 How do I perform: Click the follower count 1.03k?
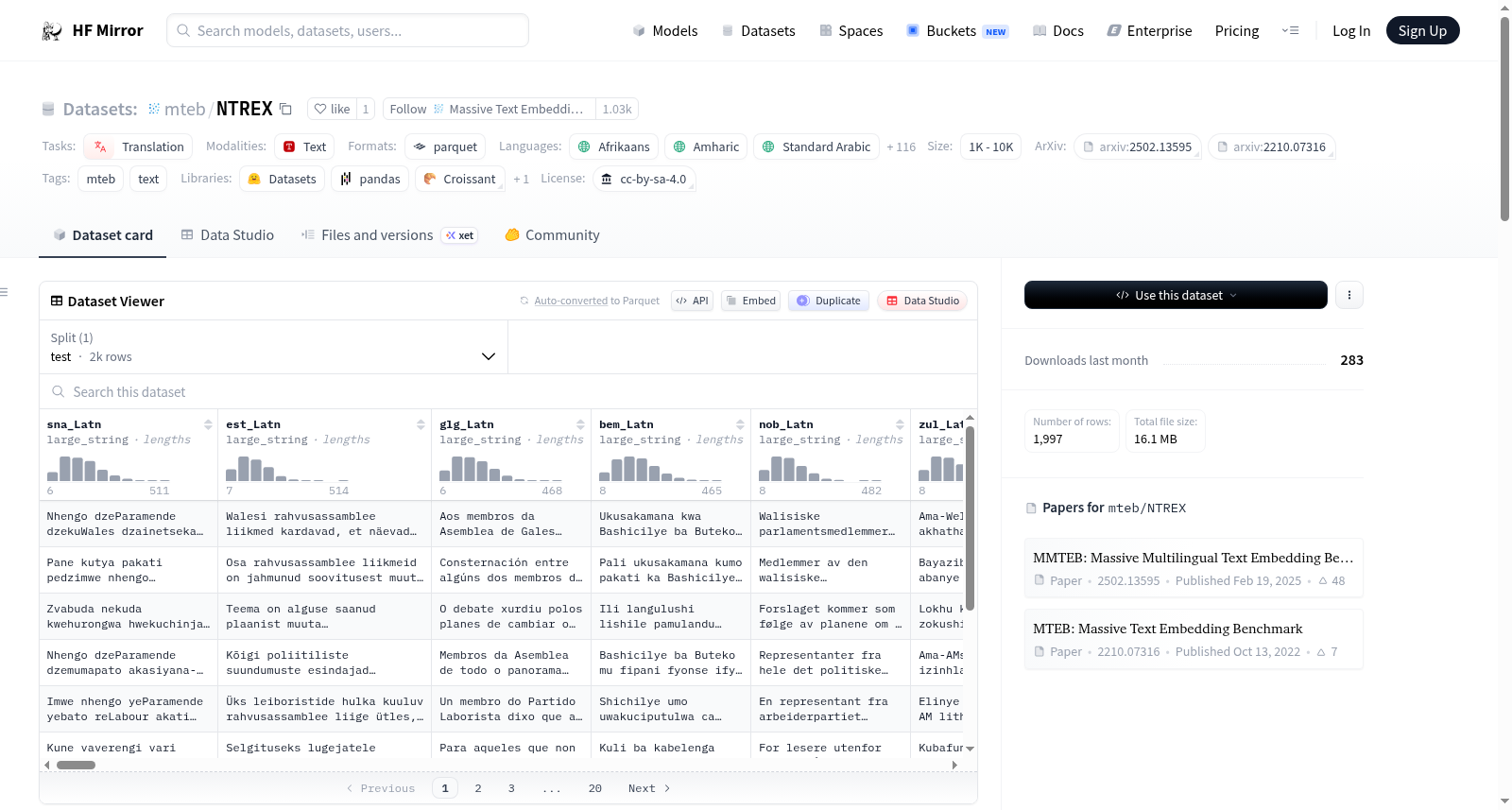617,109
